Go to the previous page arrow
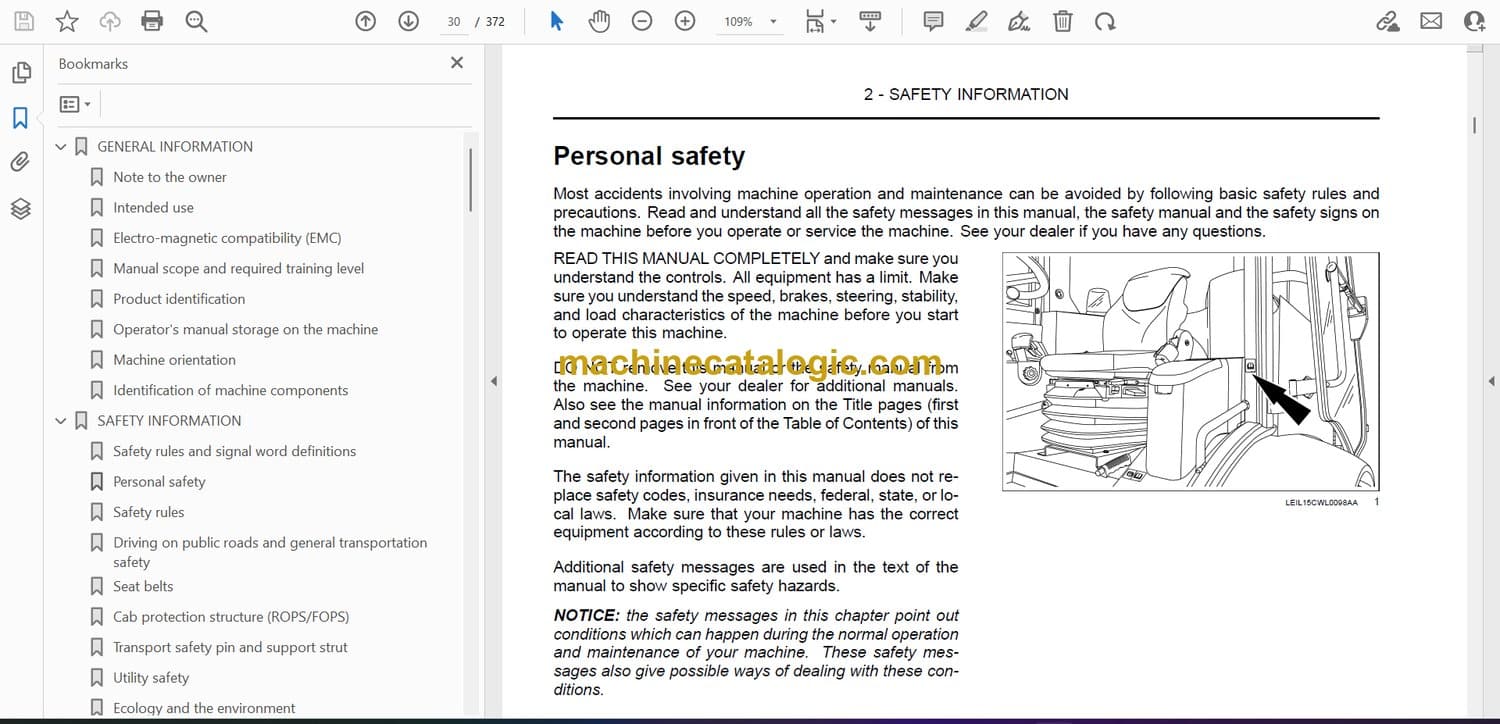1500x724 pixels. point(366,21)
